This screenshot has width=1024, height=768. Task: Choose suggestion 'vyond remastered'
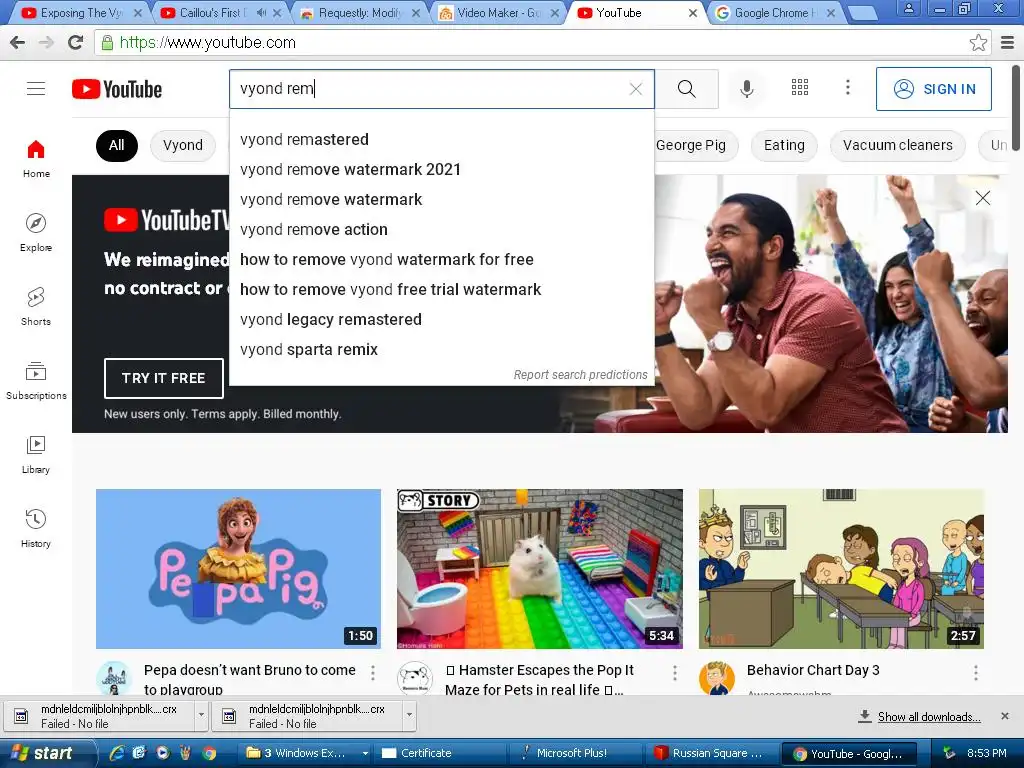[441, 140]
